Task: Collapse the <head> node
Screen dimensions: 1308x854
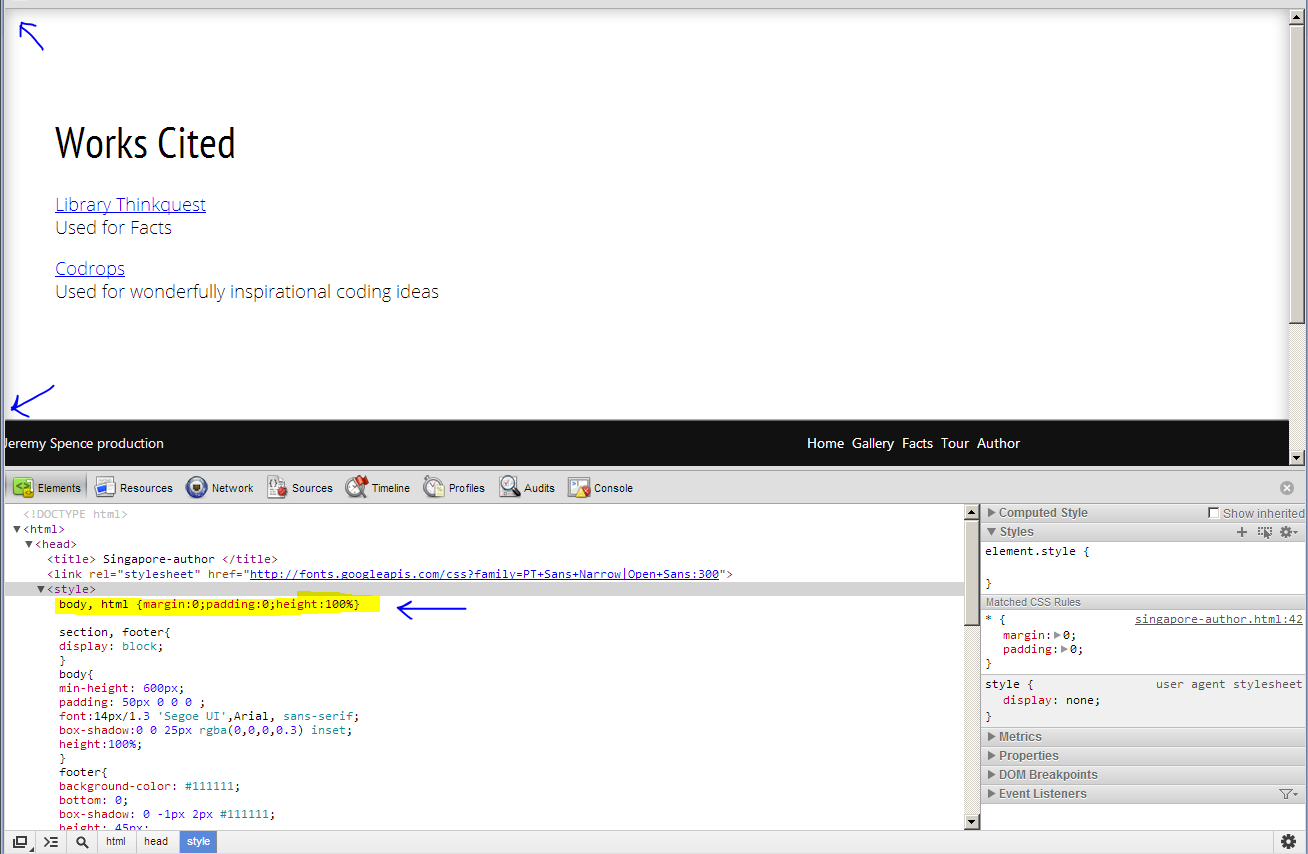Action: (x=29, y=544)
